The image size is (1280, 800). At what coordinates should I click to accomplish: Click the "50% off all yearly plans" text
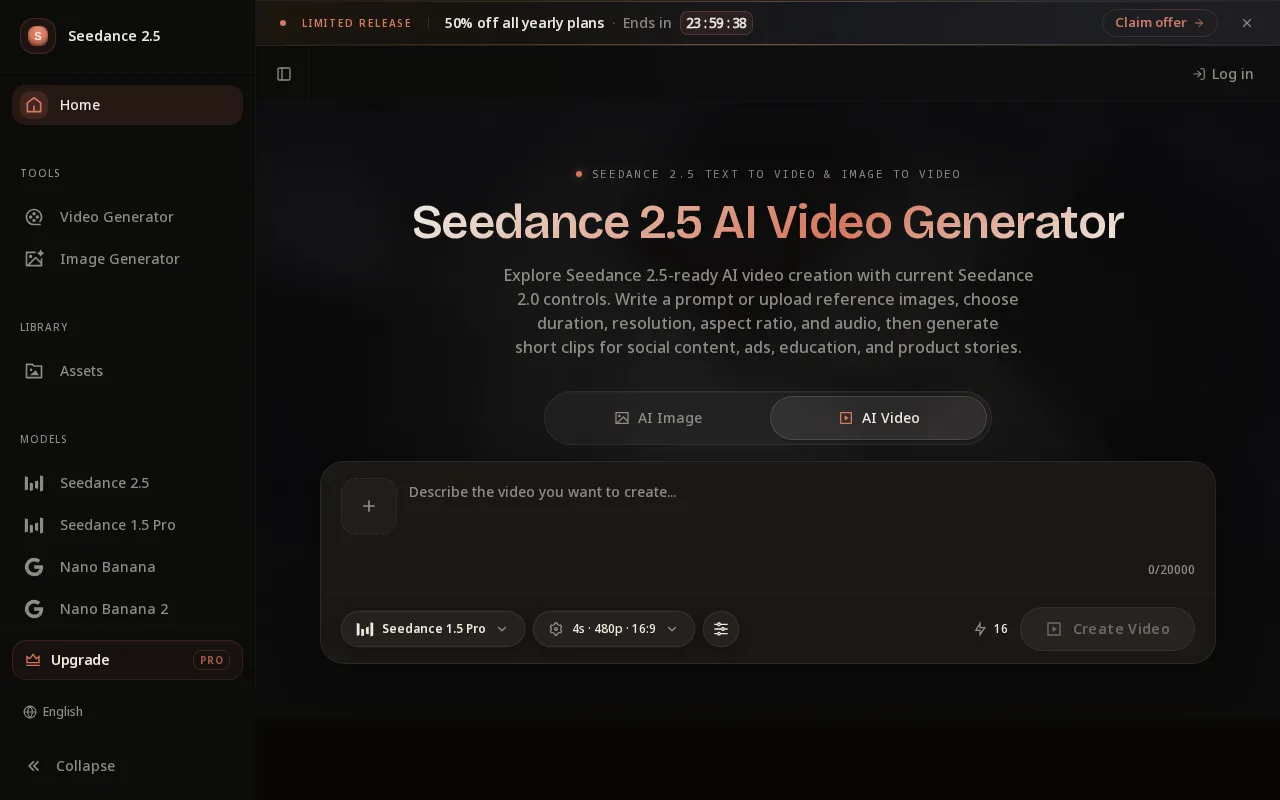click(524, 23)
